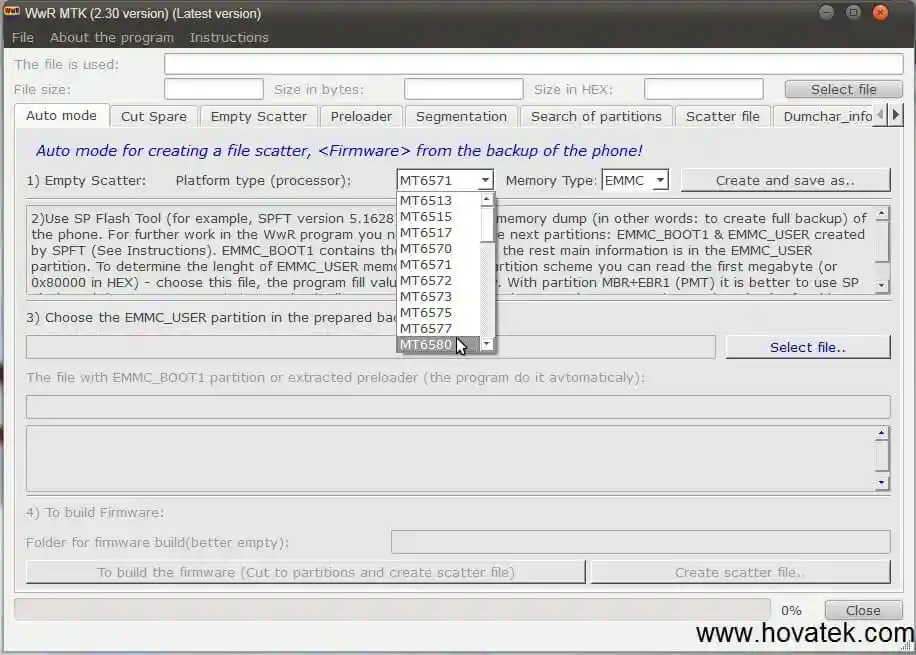Switch to the Cut Spare tab
Viewport: 916px width, 655px height.
coord(154,116)
